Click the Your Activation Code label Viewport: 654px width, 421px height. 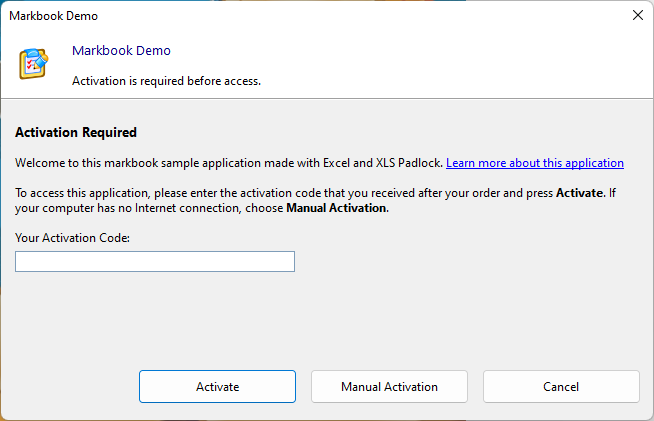[x=73, y=238]
